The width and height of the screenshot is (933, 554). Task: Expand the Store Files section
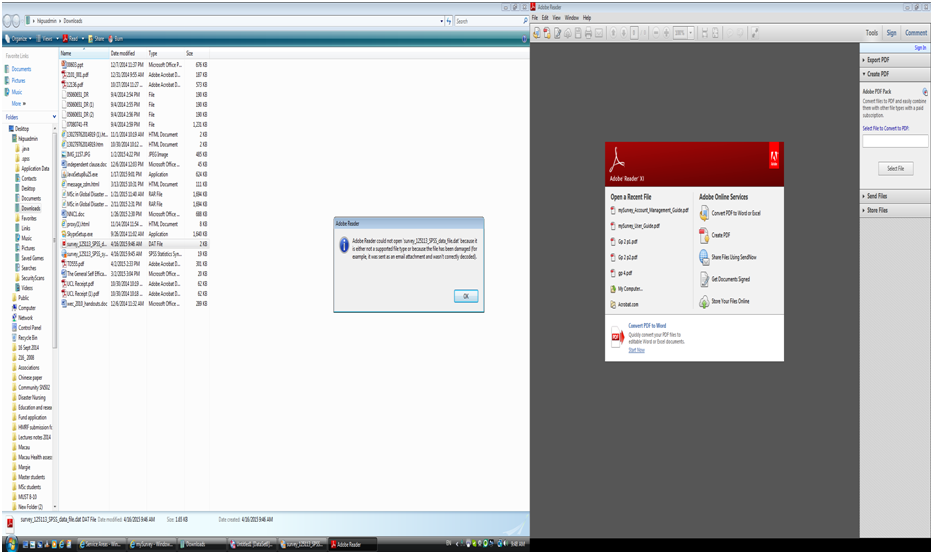875,210
